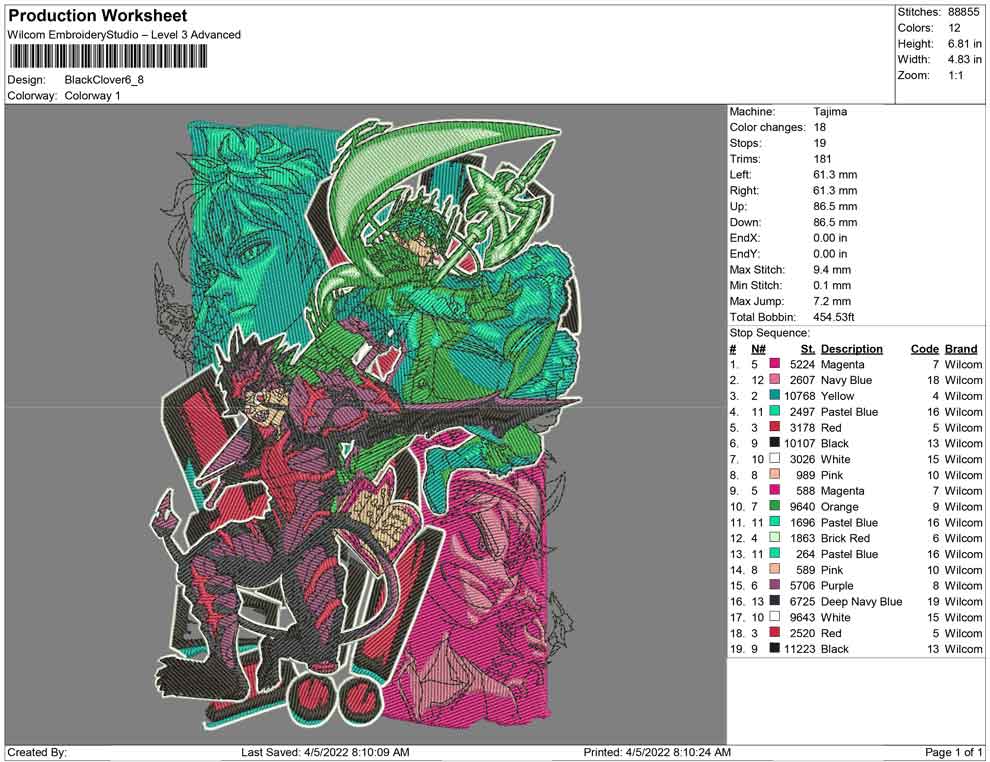
Task: Click the black swatch in stop row 19
Action: (775, 648)
